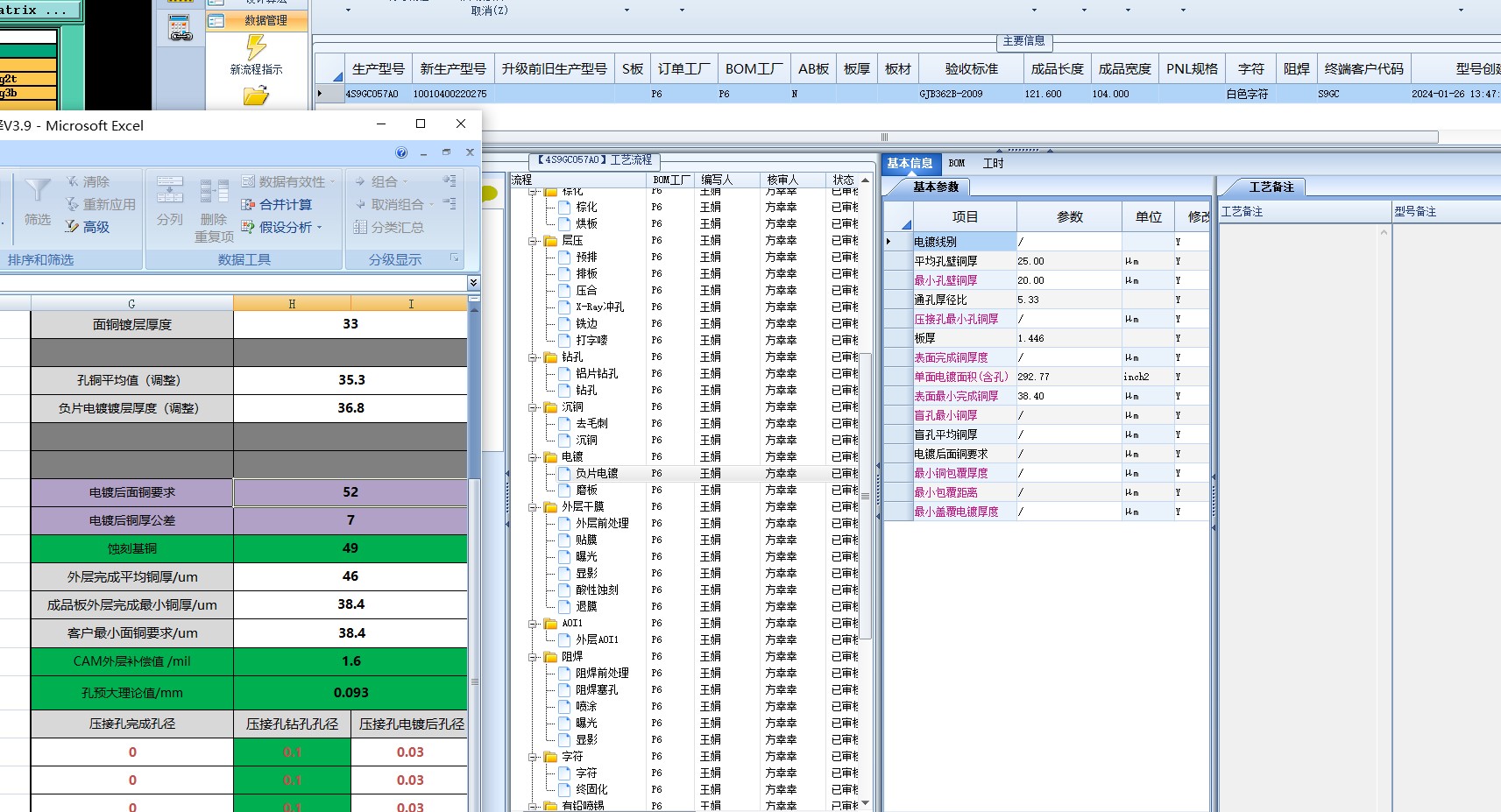Select the X-Ray冲孔 step
Screen dimensions: 1501x812
click(600, 307)
